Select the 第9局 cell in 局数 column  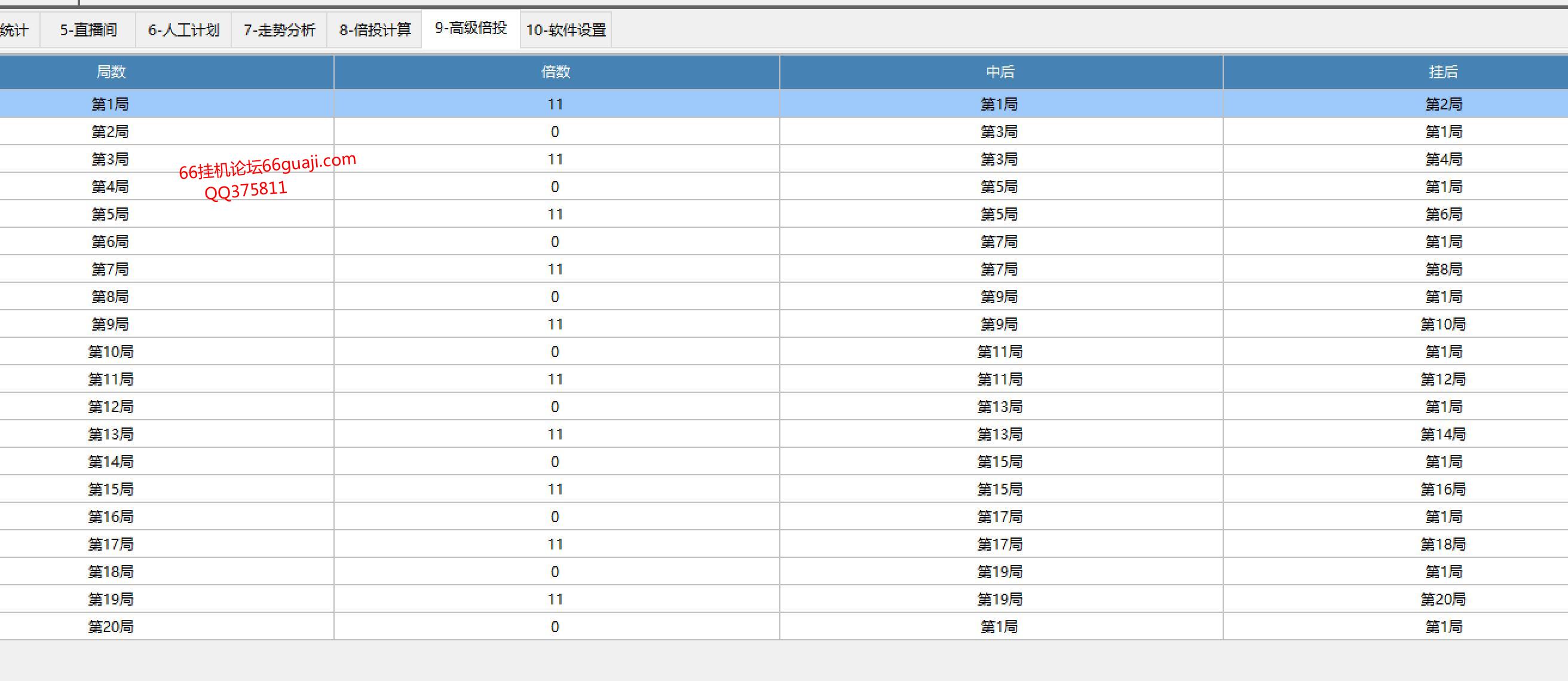pos(167,323)
